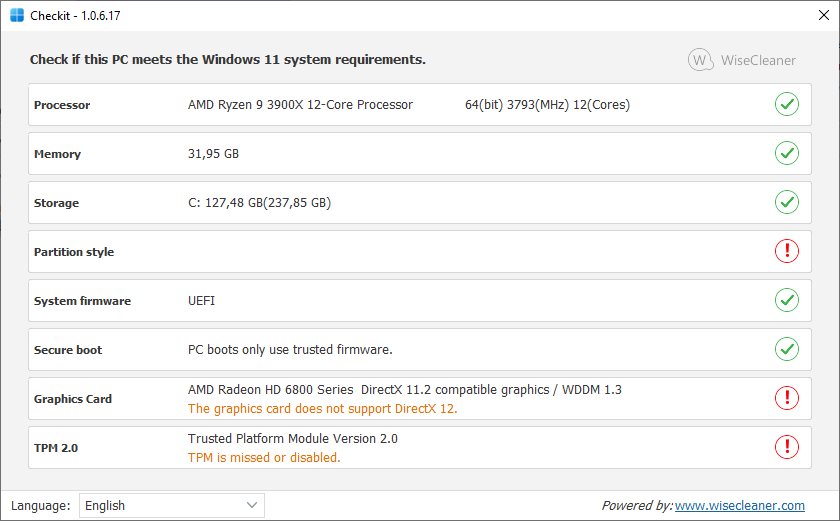Image resolution: width=840 pixels, height=521 pixels.
Task: Click the green check icon for Storage
Action: pos(787,202)
